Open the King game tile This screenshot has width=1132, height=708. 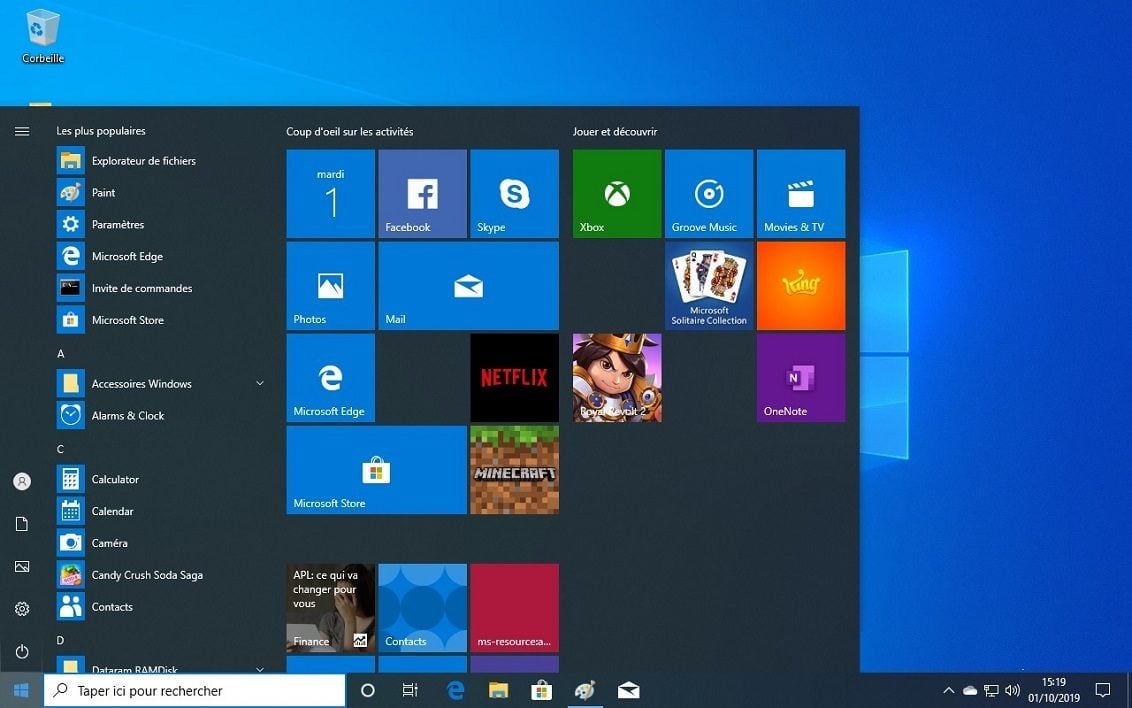point(801,286)
